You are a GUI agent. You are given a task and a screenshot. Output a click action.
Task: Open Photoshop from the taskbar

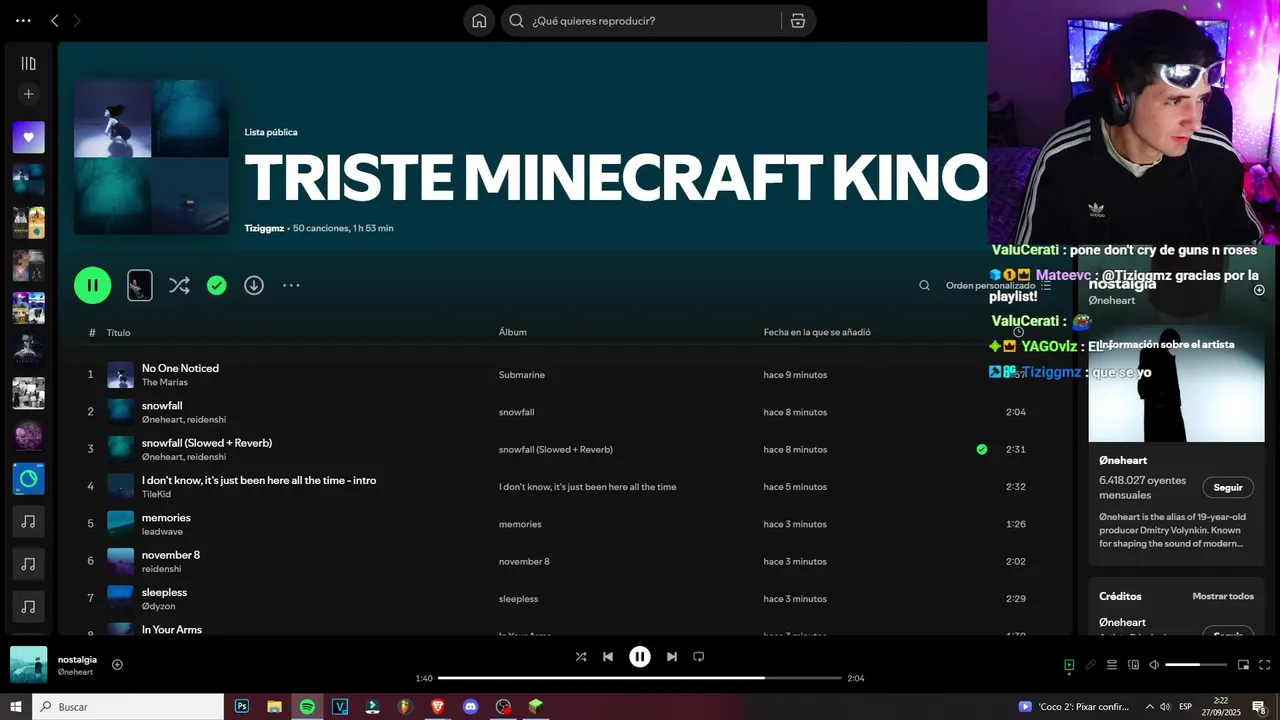coord(242,706)
